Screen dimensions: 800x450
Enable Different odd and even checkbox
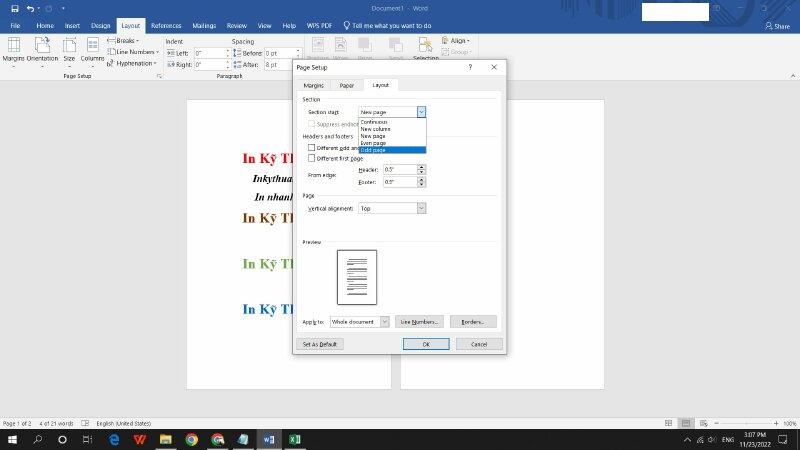[x=311, y=147]
